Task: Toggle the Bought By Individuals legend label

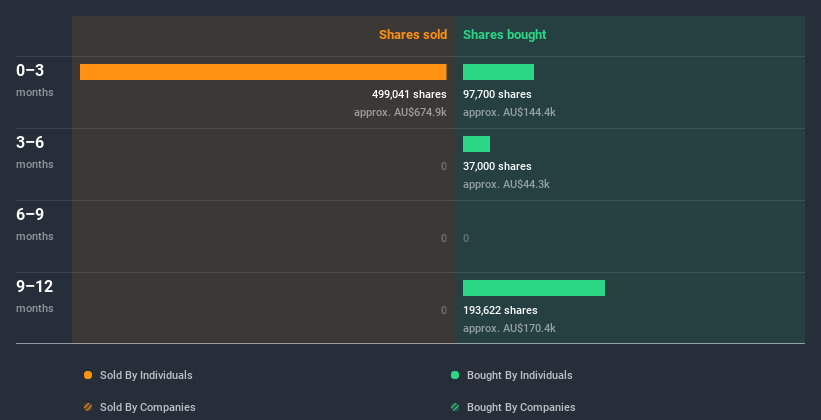Action: [x=519, y=375]
